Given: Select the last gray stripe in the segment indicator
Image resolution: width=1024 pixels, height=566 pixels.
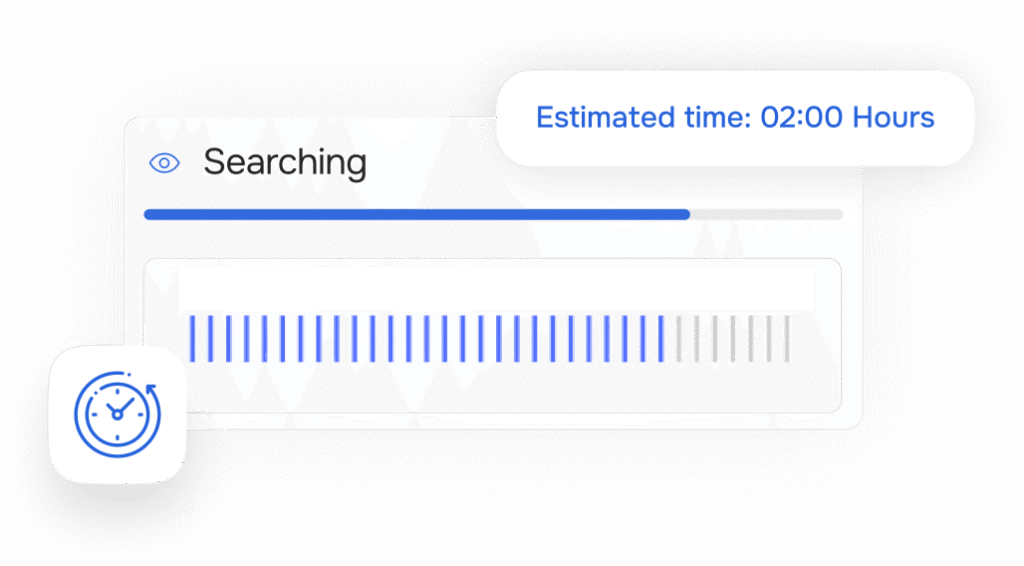Looking at the screenshot, I should [x=787, y=338].
